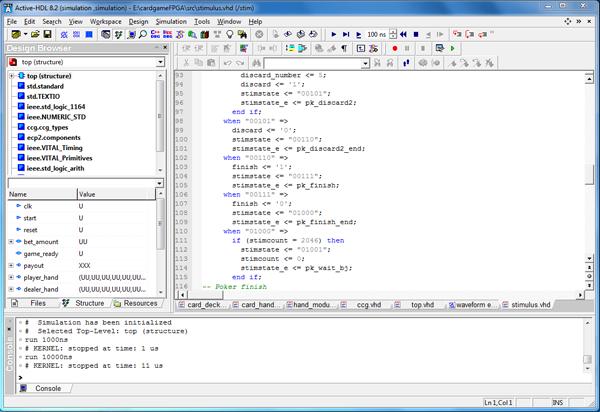600x412 pixels.
Task: Open the top (structure) dropdown
Action: pyautogui.click(x=160, y=62)
